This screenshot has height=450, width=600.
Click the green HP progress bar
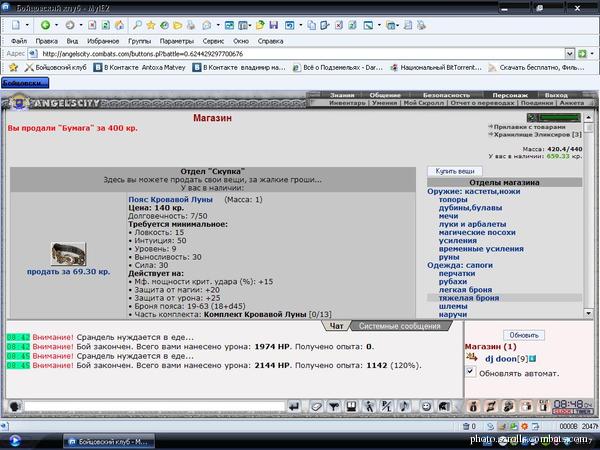[x=559, y=117]
